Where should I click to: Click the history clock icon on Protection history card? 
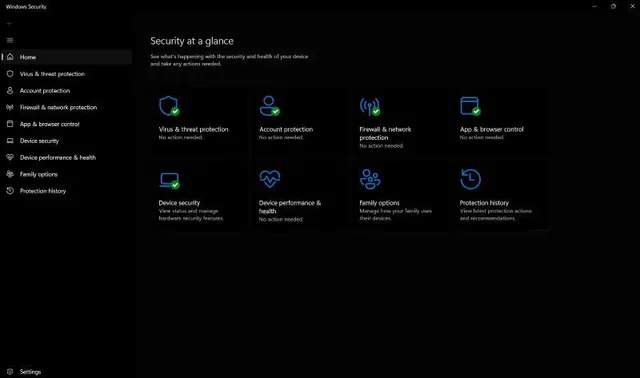pyautogui.click(x=470, y=179)
